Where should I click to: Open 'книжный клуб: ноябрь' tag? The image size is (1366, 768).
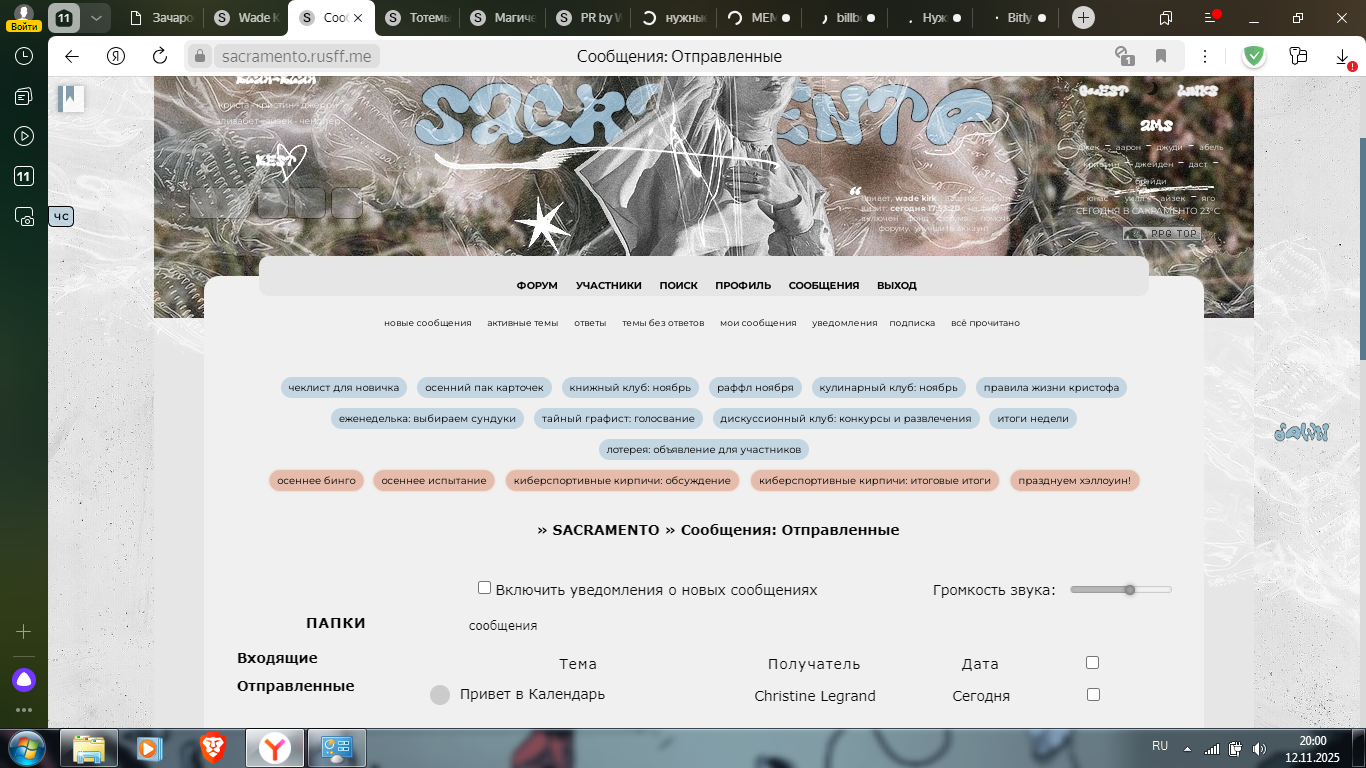(x=631, y=387)
